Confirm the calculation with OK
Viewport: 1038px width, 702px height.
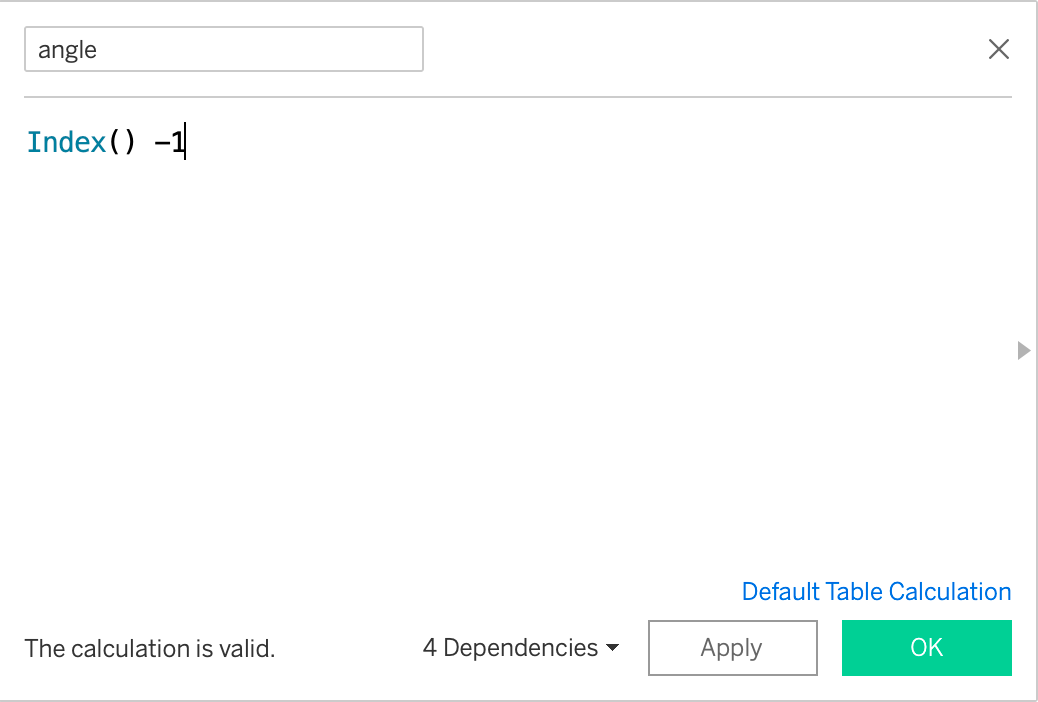(926, 648)
